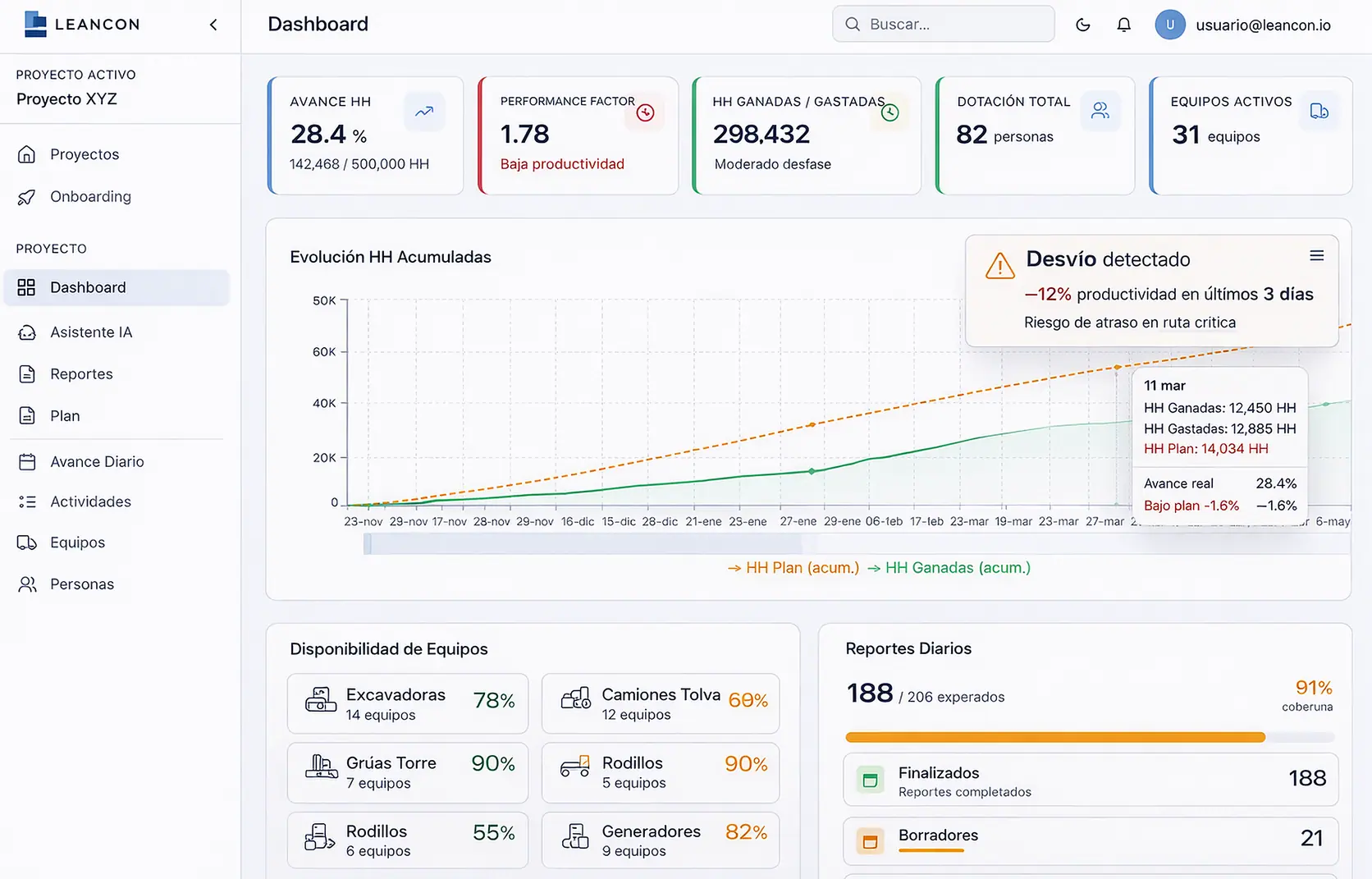
Task: Open the Camiones Tolva equipment card
Action: tap(661, 703)
